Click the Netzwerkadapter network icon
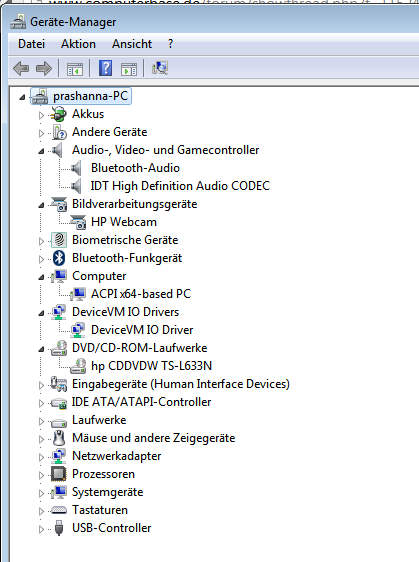 [x=59, y=456]
